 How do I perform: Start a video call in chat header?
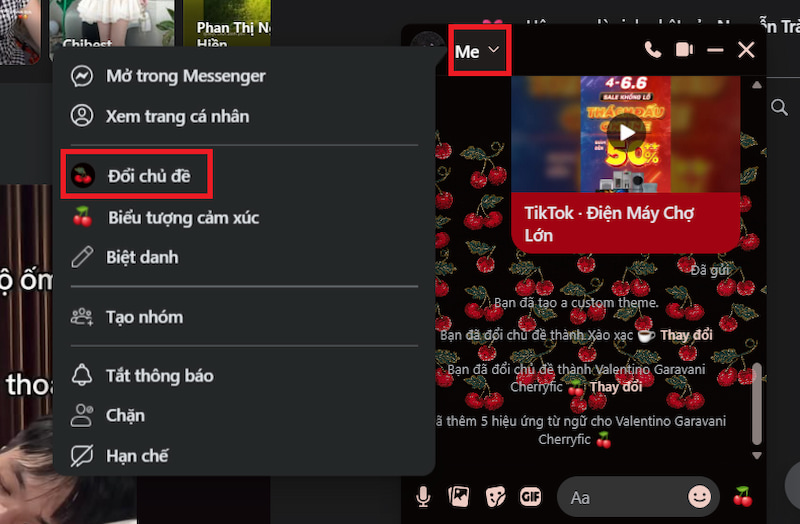pyautogui.click(x=684, y=50)
